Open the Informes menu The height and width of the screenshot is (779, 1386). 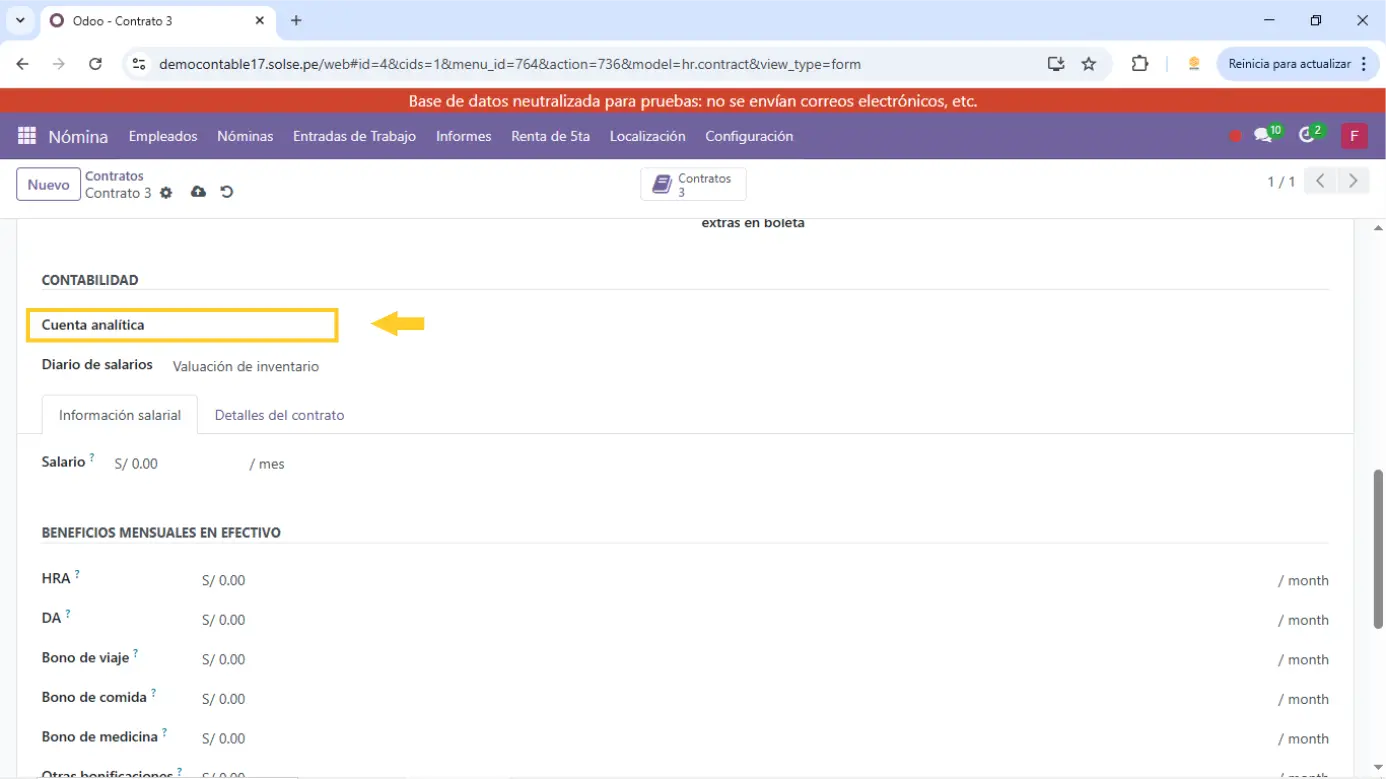point(463,136)
